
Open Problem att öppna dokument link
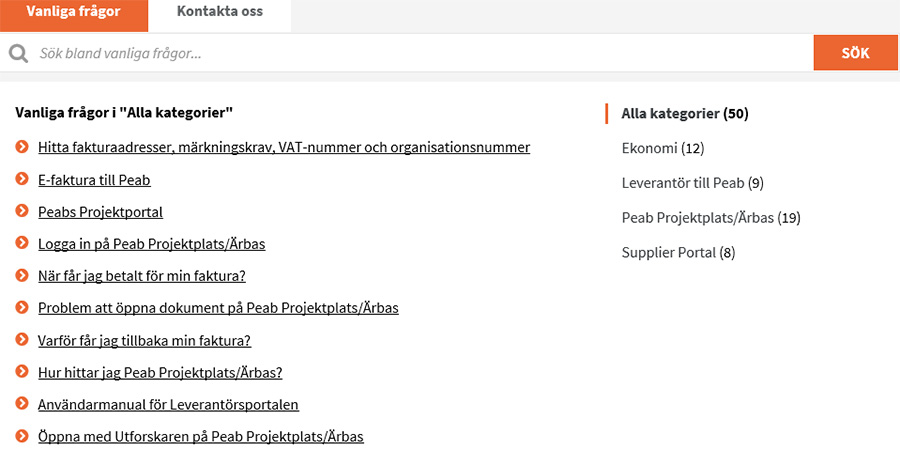coord(218,308)
